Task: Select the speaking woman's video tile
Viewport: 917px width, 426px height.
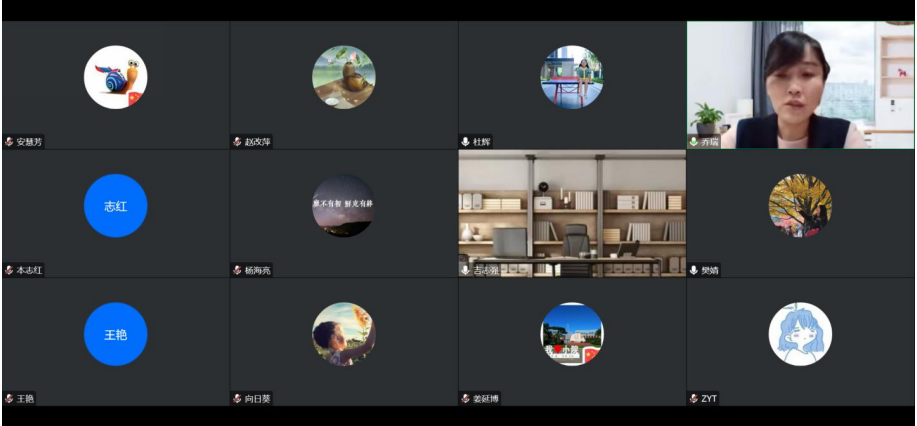Action: tap(800, 85)
